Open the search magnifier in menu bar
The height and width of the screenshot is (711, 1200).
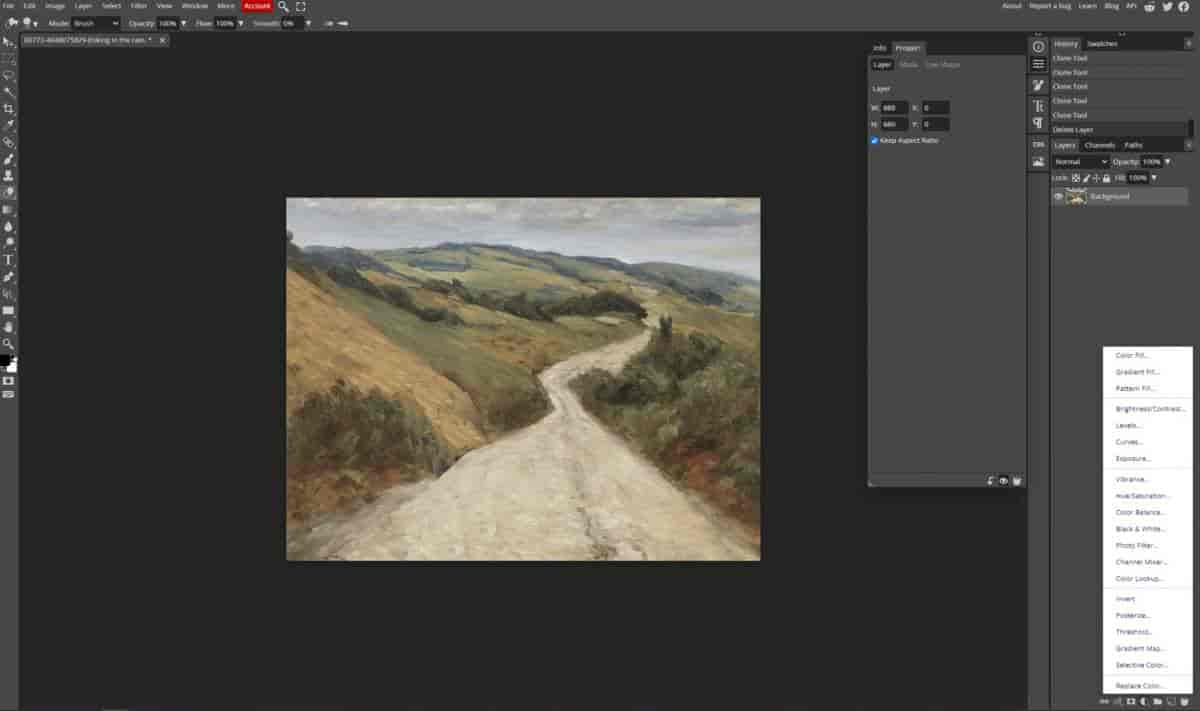point(284,6)
